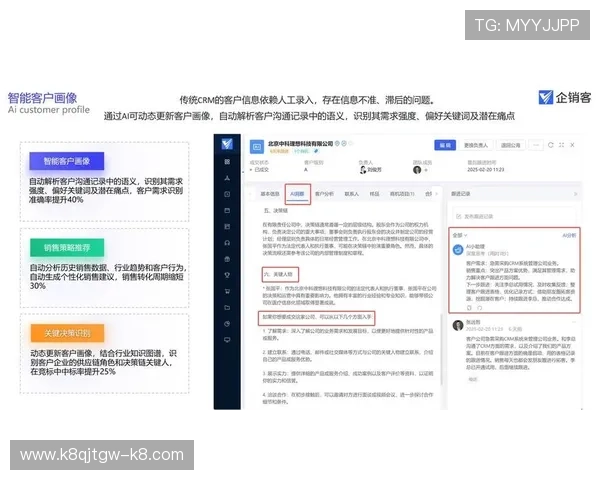Open the monitor icon at the sidebar bottom
Image resolution: width=600 pixels, height=480 pixels.
point(227,340)
